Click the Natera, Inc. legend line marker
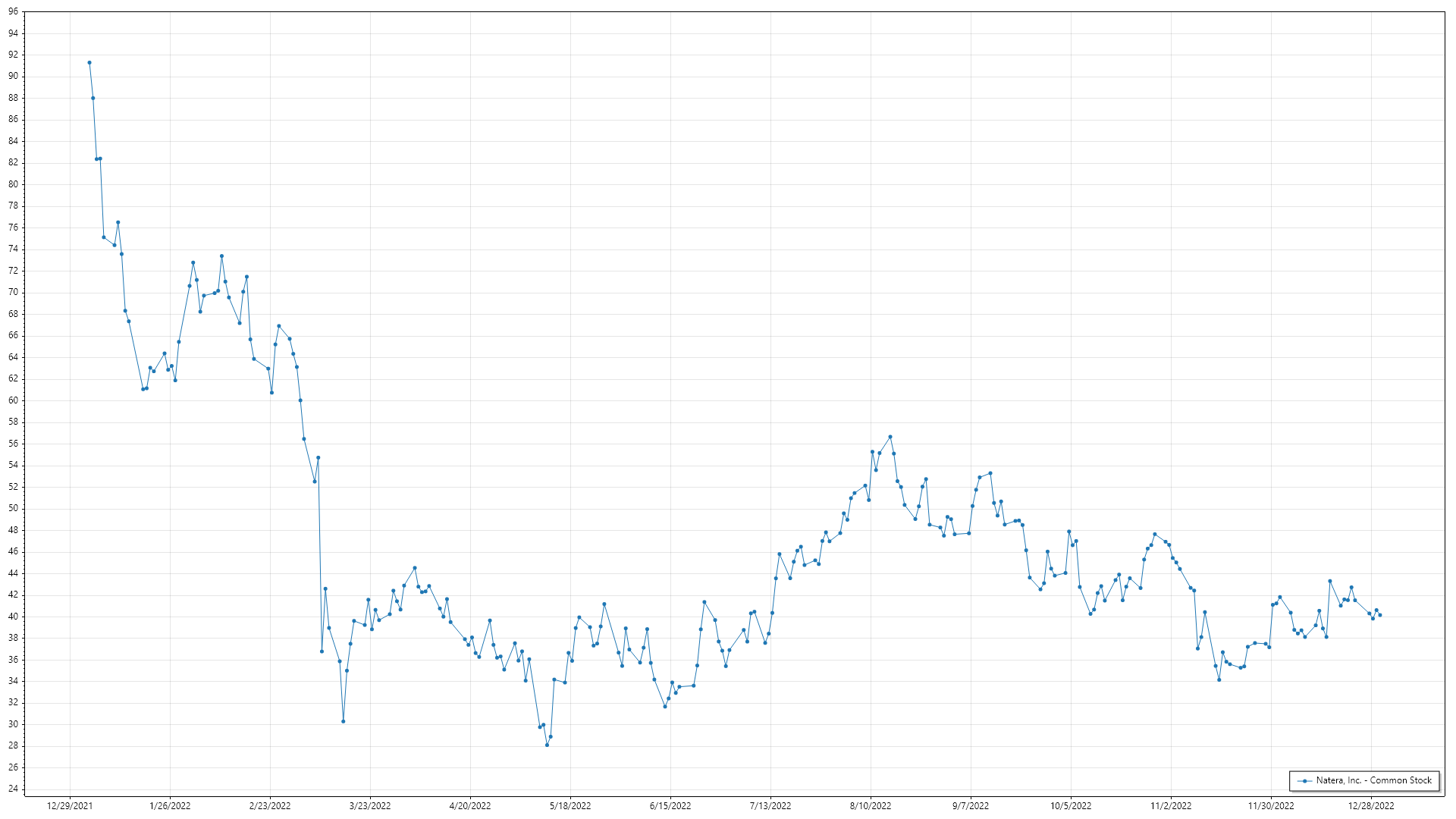 click(1304, 780)
